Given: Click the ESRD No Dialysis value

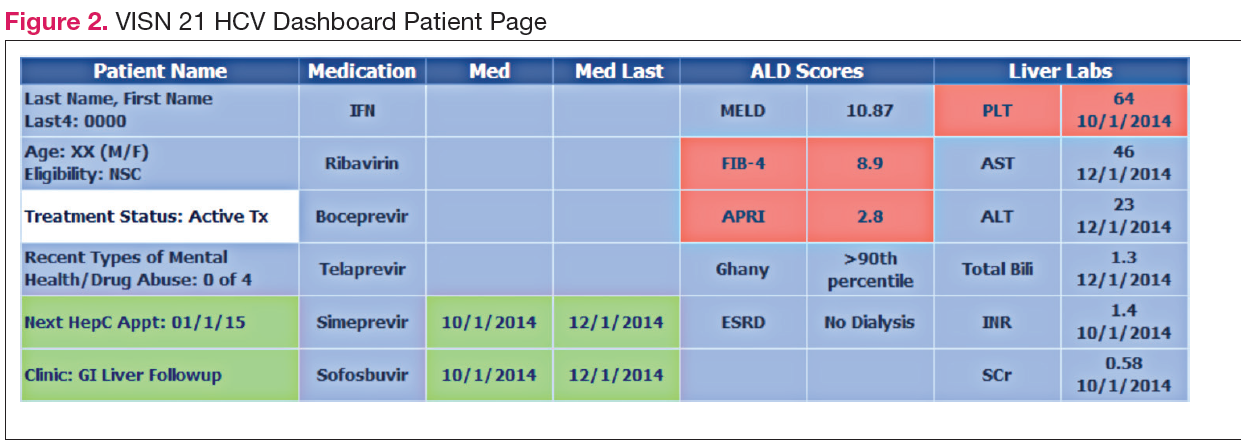Looking at the screenshot, I should click(870, 322).
